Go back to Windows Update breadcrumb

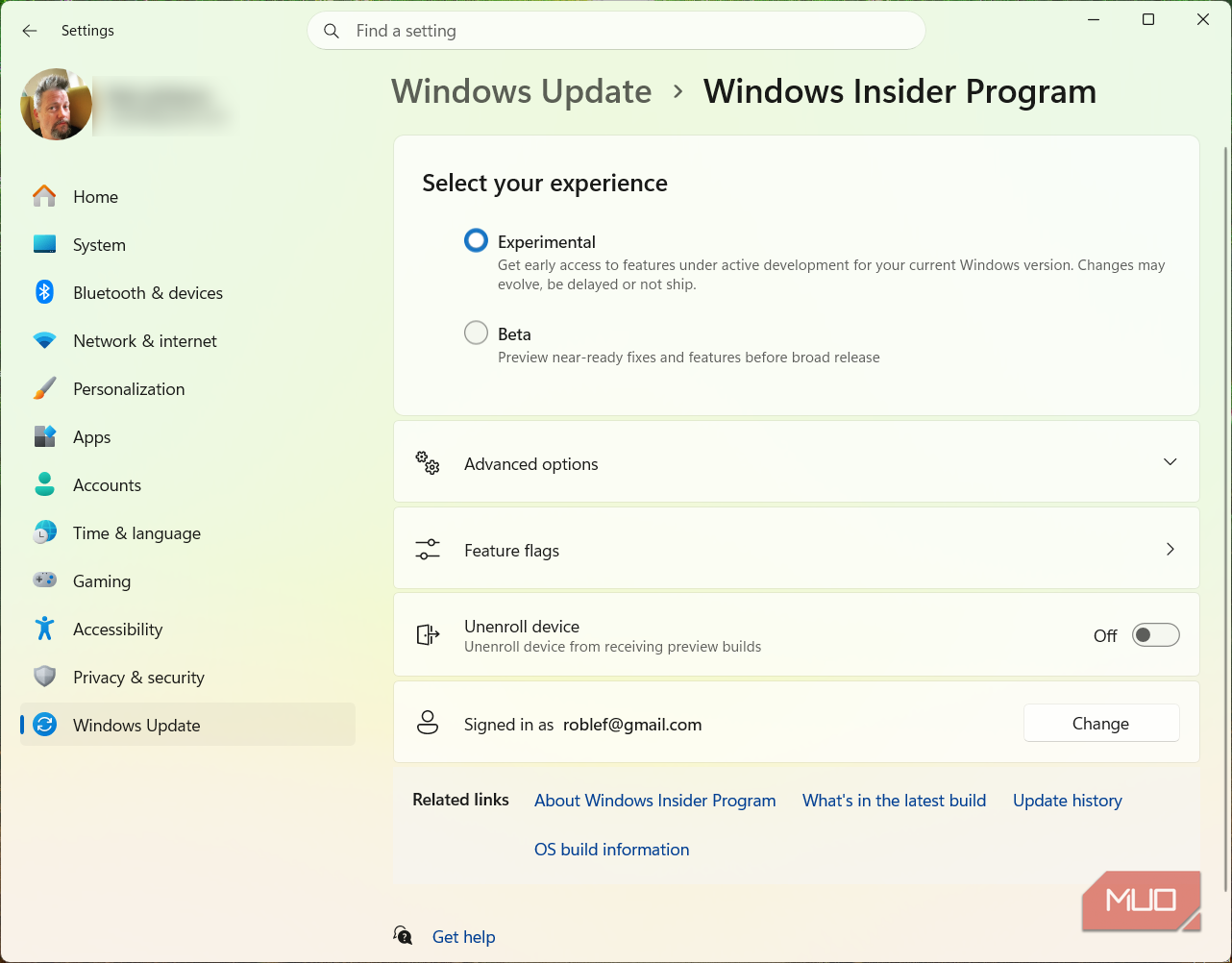522,91
